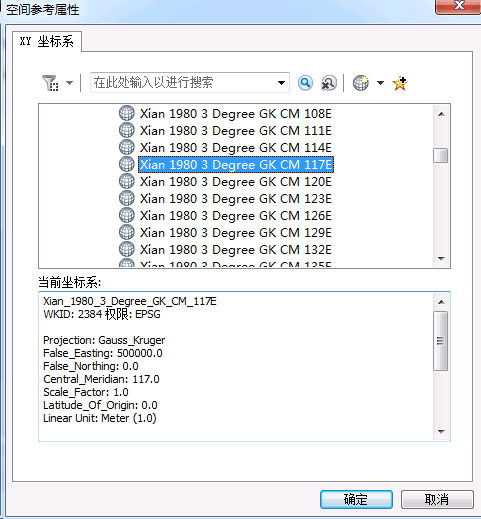481x519 pixels.
Task: Click globe icon beside CM 108E entry
Action: pos(127,113)
